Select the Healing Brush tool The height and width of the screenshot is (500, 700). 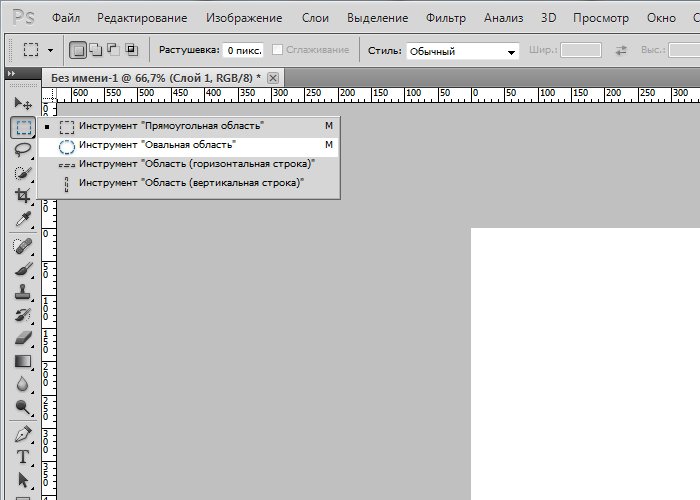[23, 245]
